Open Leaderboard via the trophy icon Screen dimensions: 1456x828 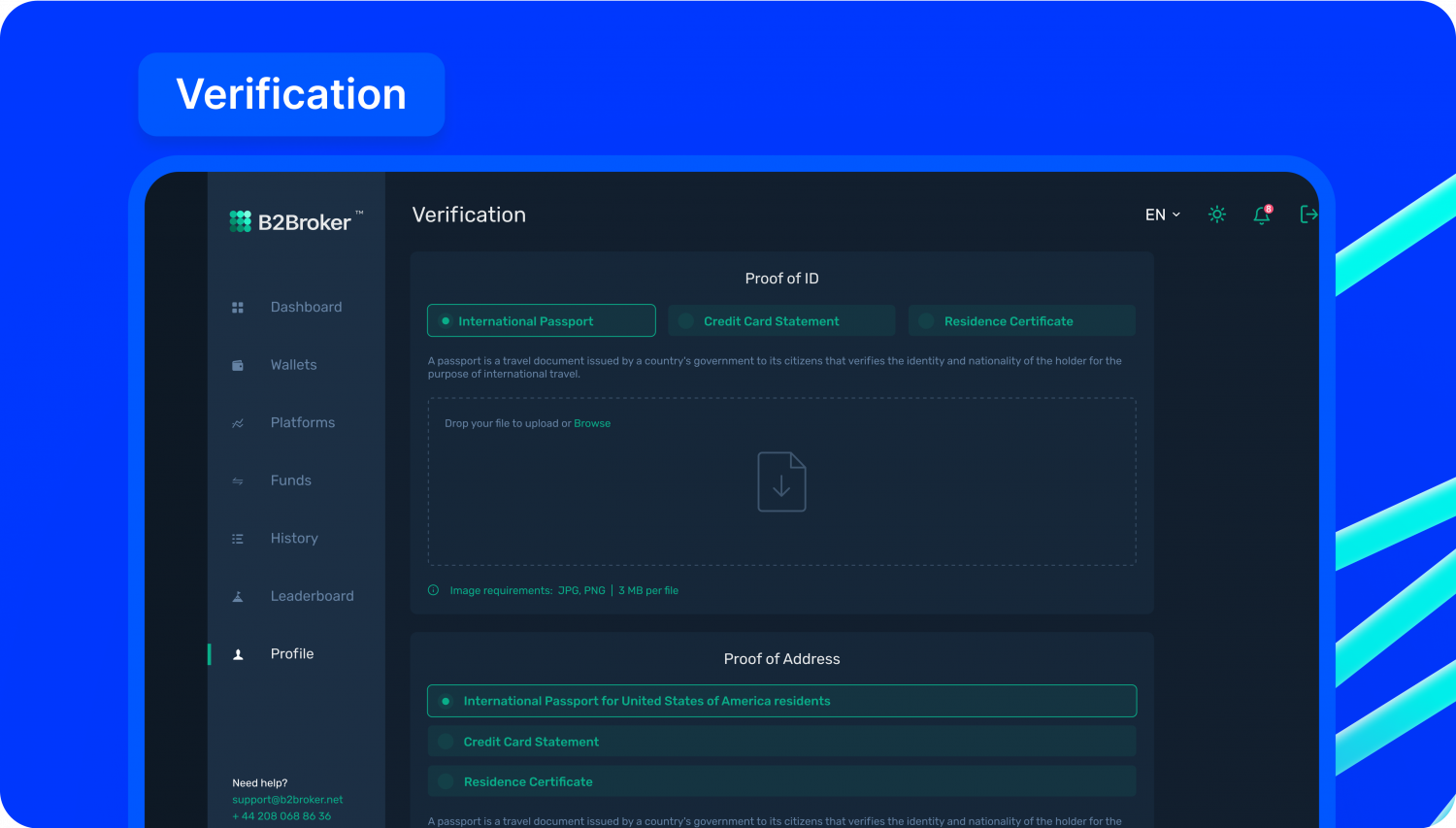point(238,595)
